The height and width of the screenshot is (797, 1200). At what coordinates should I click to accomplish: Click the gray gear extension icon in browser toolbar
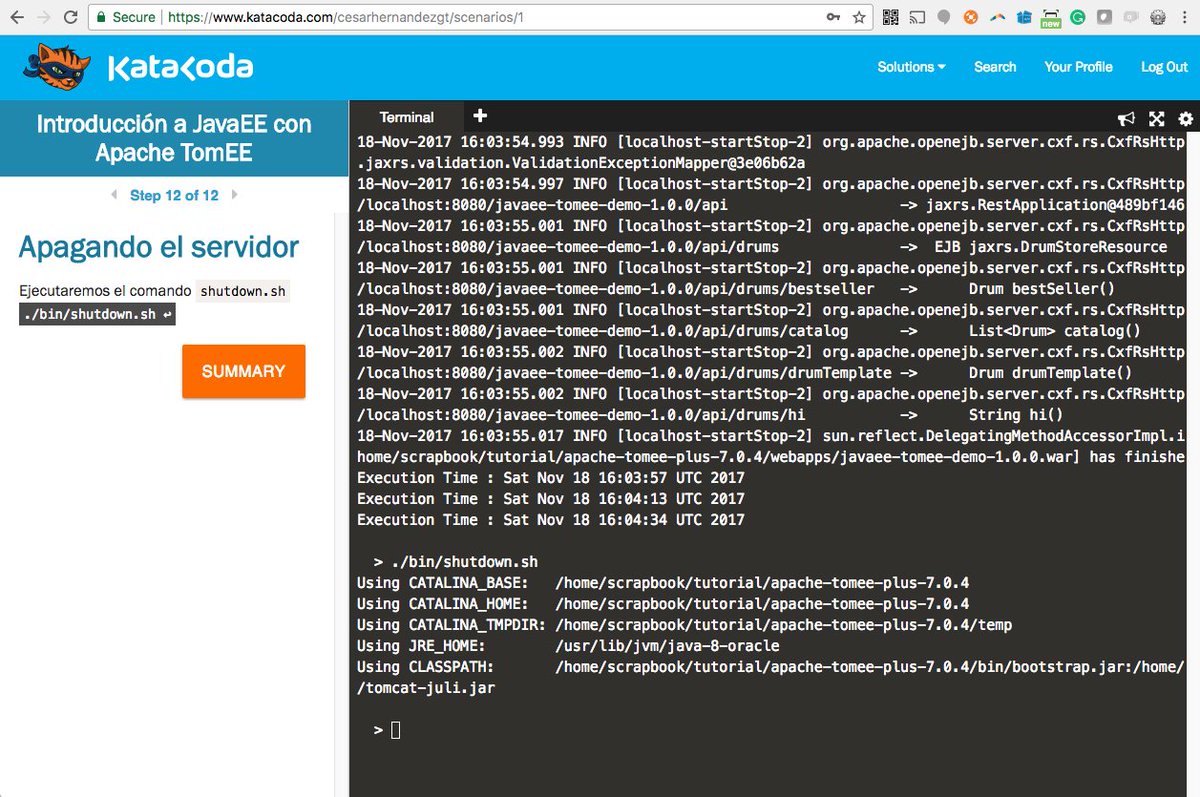1158,17
